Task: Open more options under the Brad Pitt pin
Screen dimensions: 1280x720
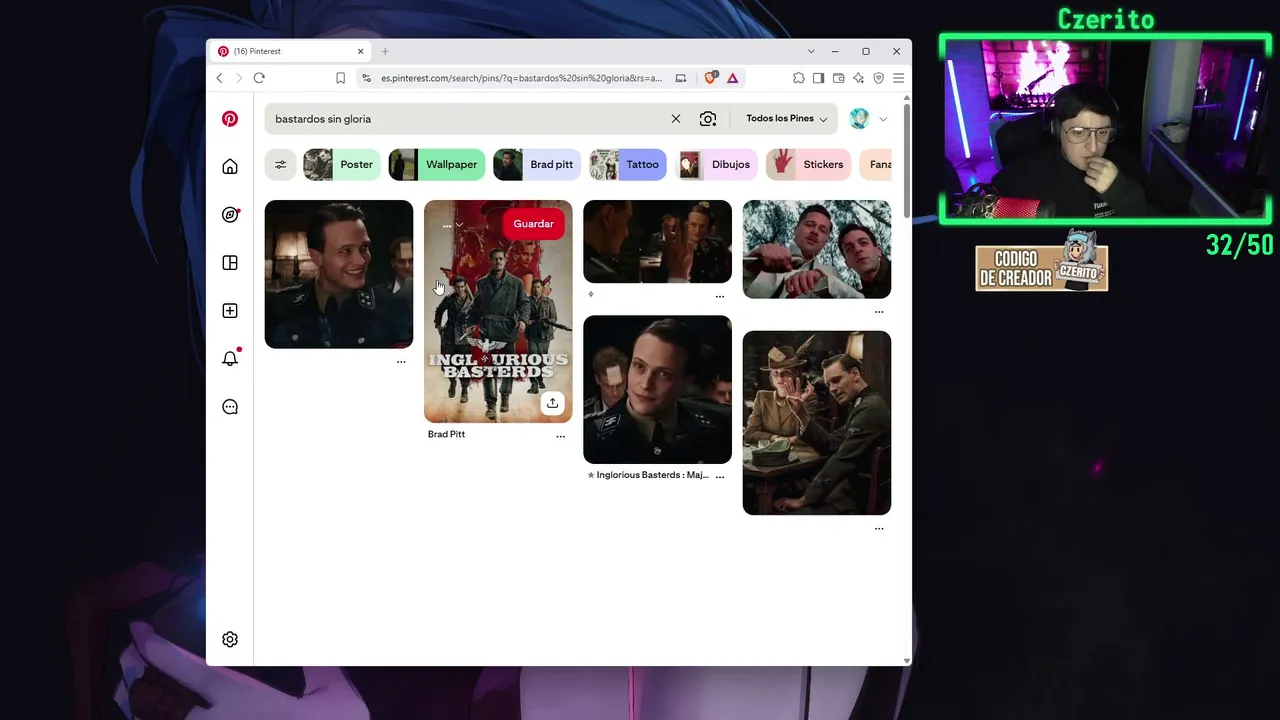Action: pyautogui.click(x=560, y=436)
